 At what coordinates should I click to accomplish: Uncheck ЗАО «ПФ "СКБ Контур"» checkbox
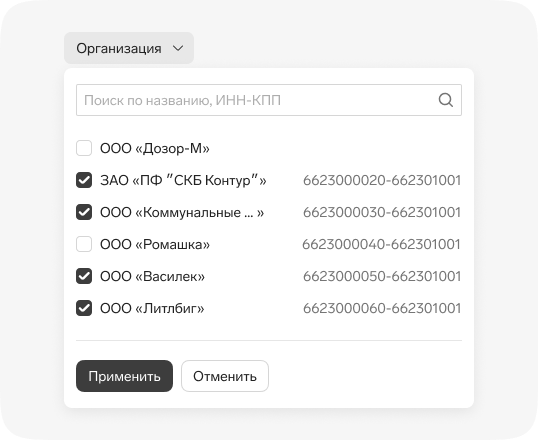[84, 180]
